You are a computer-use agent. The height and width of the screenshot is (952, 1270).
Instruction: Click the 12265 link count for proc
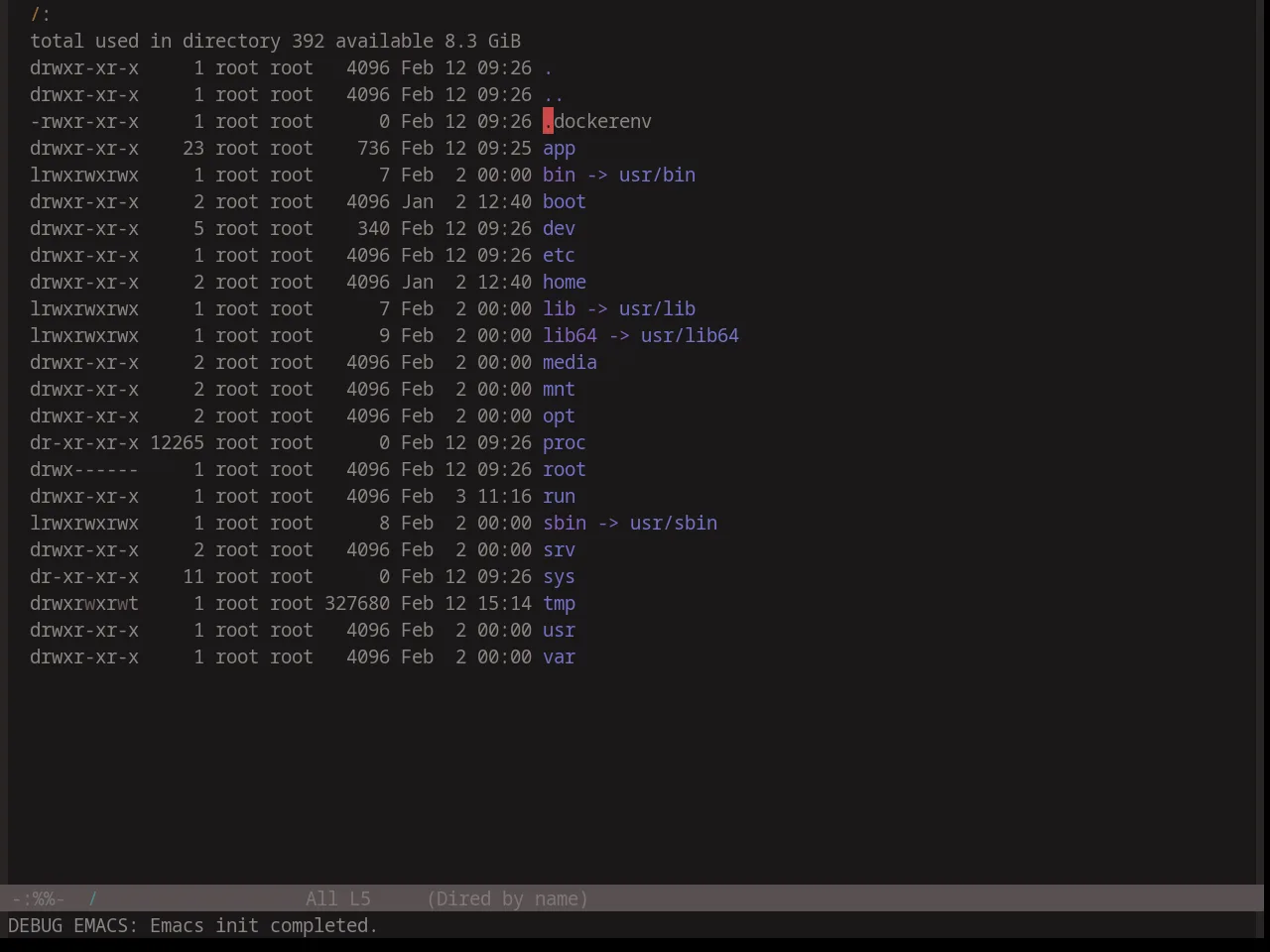[178, 442]
